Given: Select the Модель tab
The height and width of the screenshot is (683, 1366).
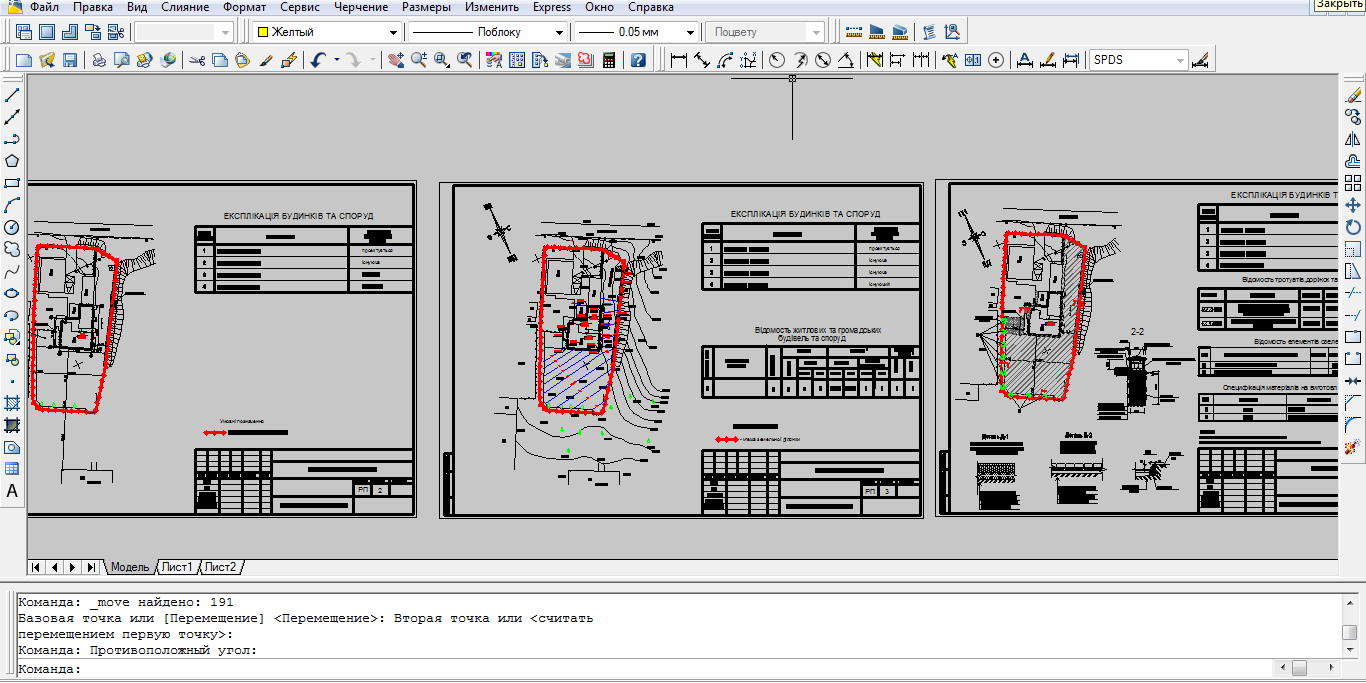Looking at the screenshot, I should point(130,567).
